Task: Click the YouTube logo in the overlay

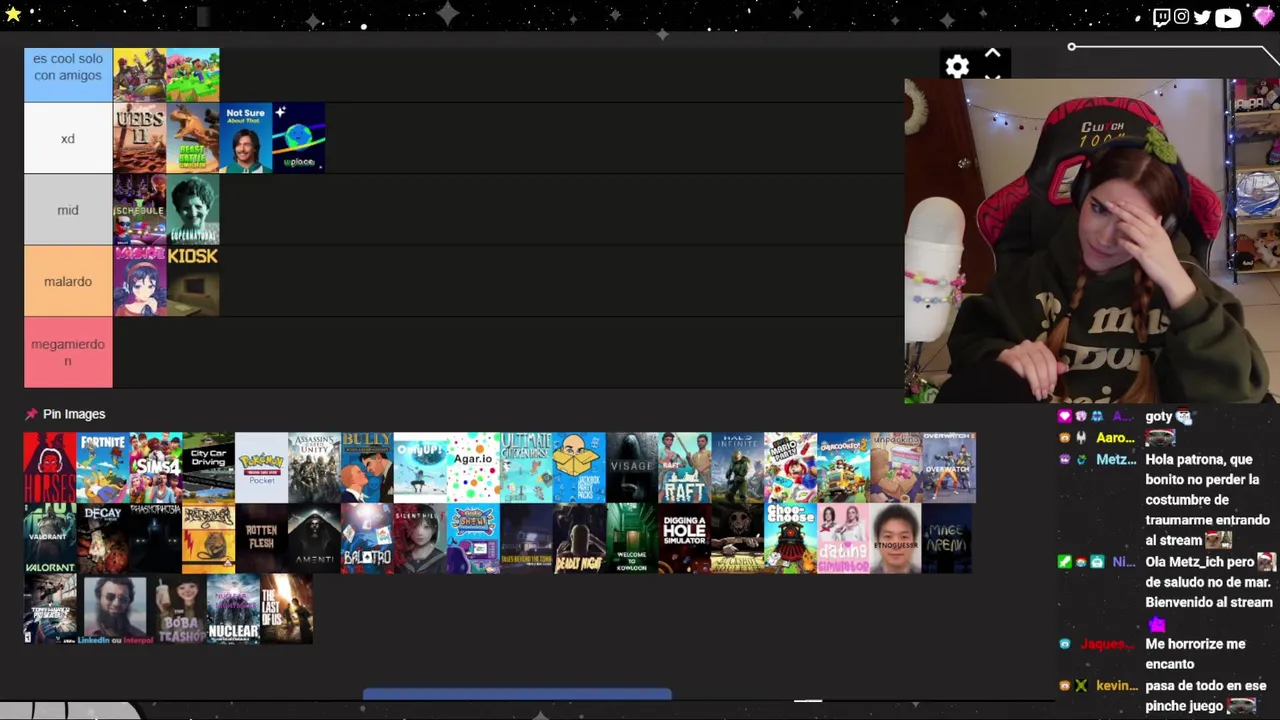Action: (1228, 17)
